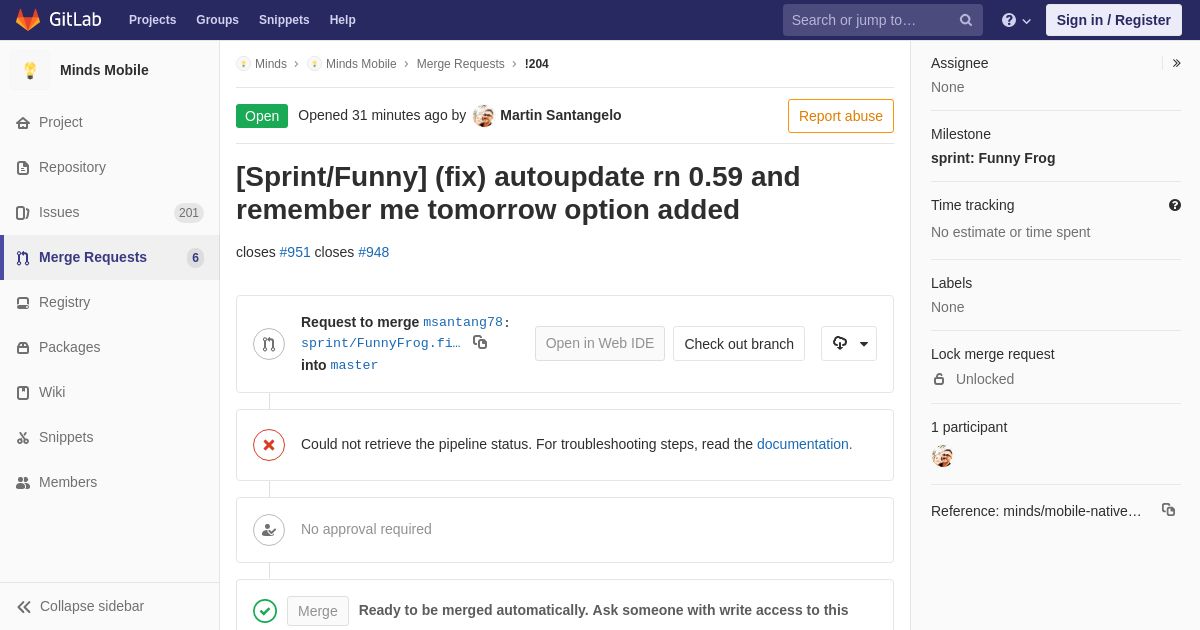
Task: Click the Minds Mobile sidebar project title
Action: point(104,70)
